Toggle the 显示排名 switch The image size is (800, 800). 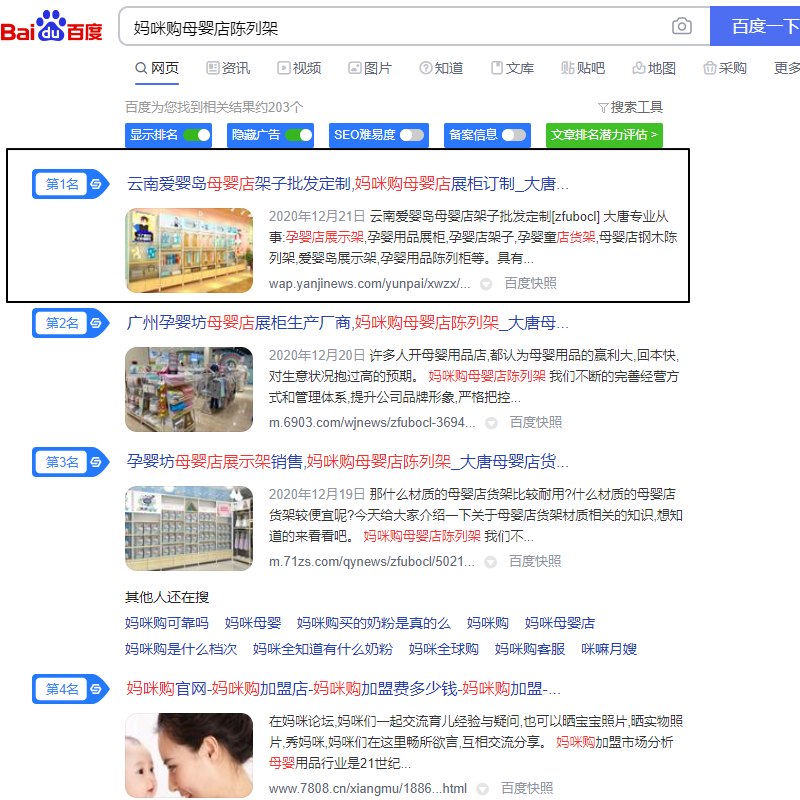pos(197,135)
